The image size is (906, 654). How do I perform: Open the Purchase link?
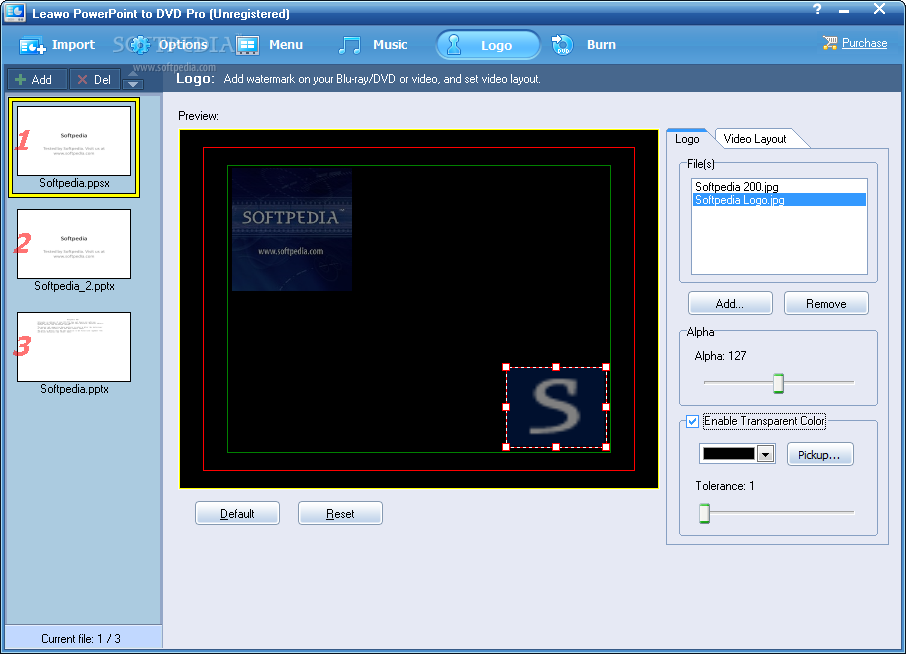864,43
